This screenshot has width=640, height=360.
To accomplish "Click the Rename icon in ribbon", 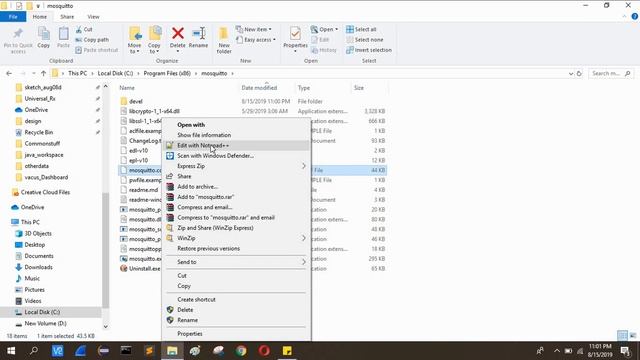I will (x=198, y=33).
